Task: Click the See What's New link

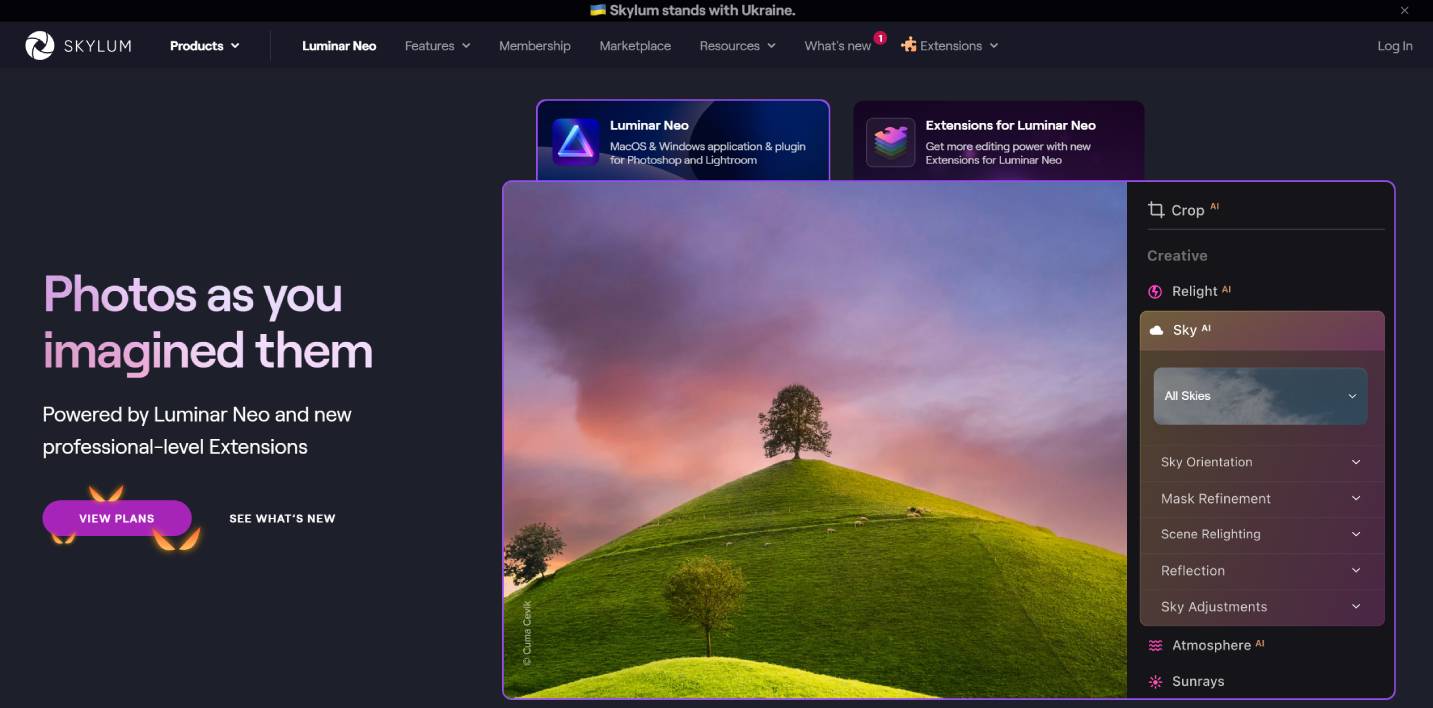Action: [282, 518]
